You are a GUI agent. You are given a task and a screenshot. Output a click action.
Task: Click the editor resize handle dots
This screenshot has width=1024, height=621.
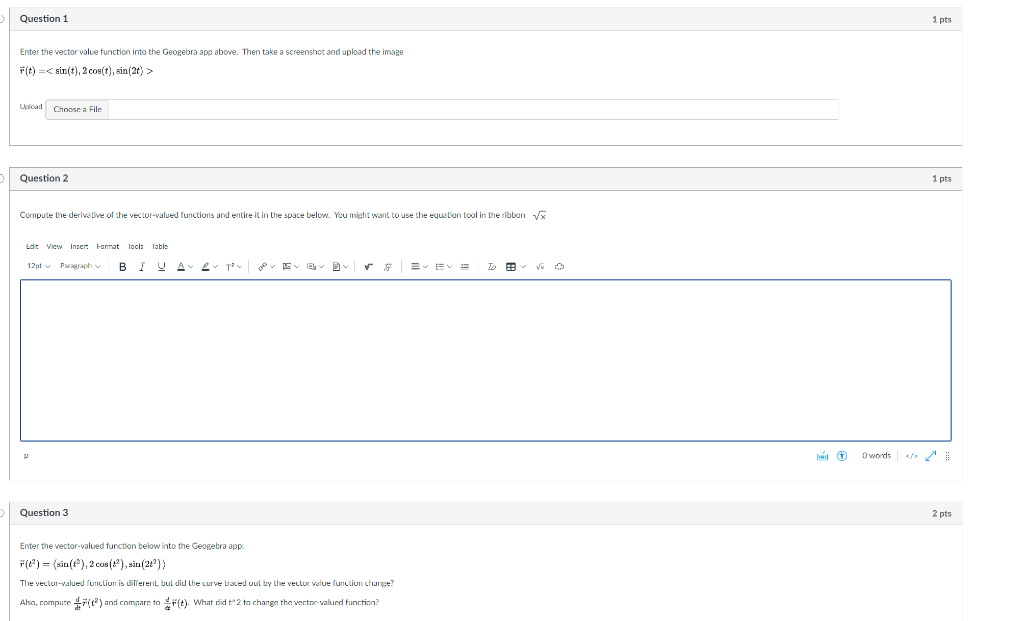[947, 456]
